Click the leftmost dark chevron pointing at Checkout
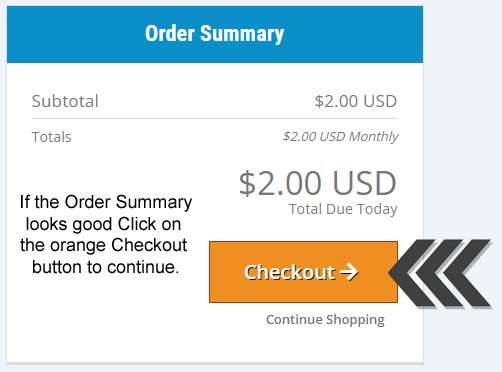Viewport: 502px width, 372px height. [x=412, y=273]
